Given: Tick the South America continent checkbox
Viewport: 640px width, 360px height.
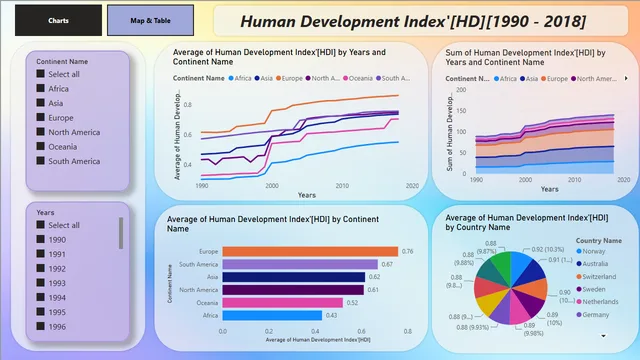Looking at the screenshot, I should coord(40,160).
